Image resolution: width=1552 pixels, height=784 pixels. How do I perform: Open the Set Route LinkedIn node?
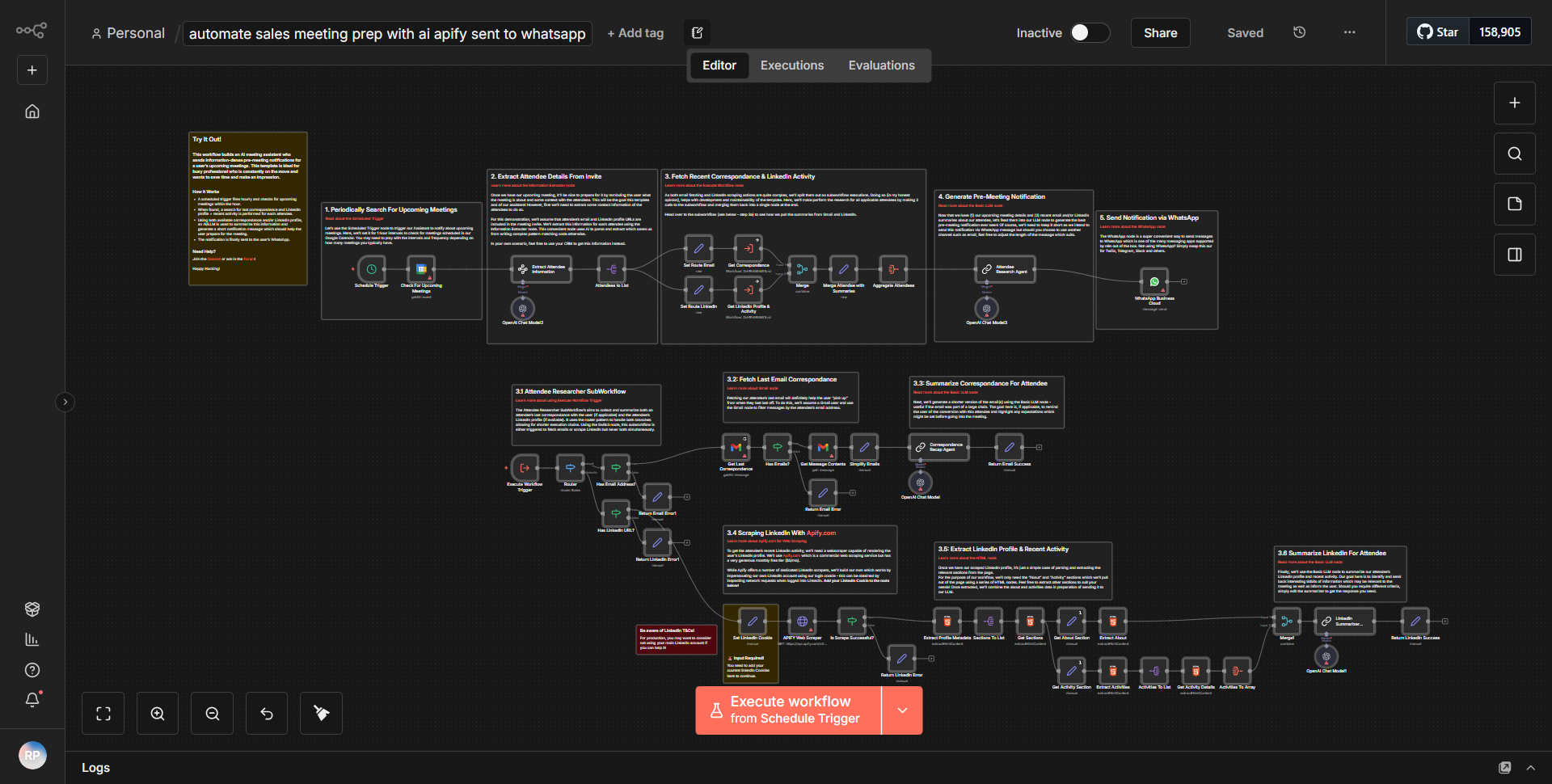click(x=698, y=289)
